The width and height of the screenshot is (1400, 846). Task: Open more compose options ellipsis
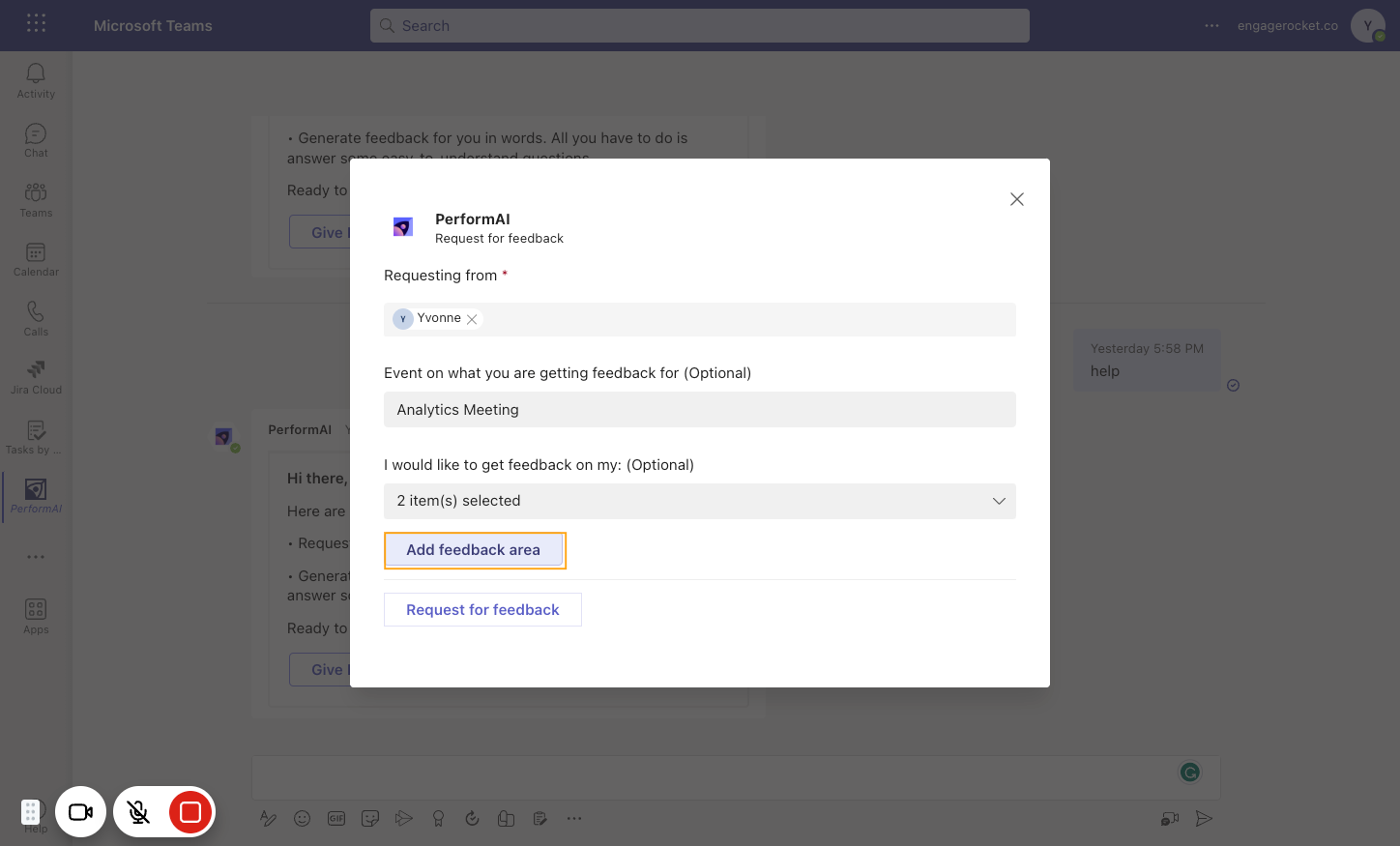tap(574, 819)
